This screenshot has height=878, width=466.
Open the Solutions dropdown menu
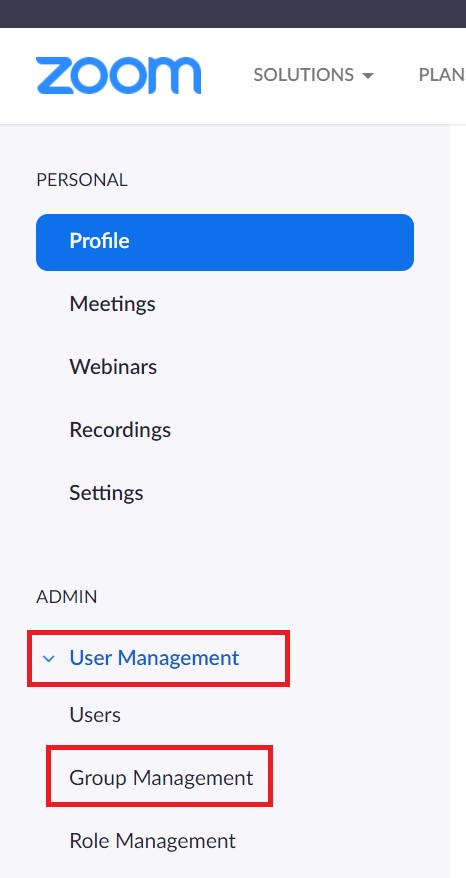click(x=313, y=75)
